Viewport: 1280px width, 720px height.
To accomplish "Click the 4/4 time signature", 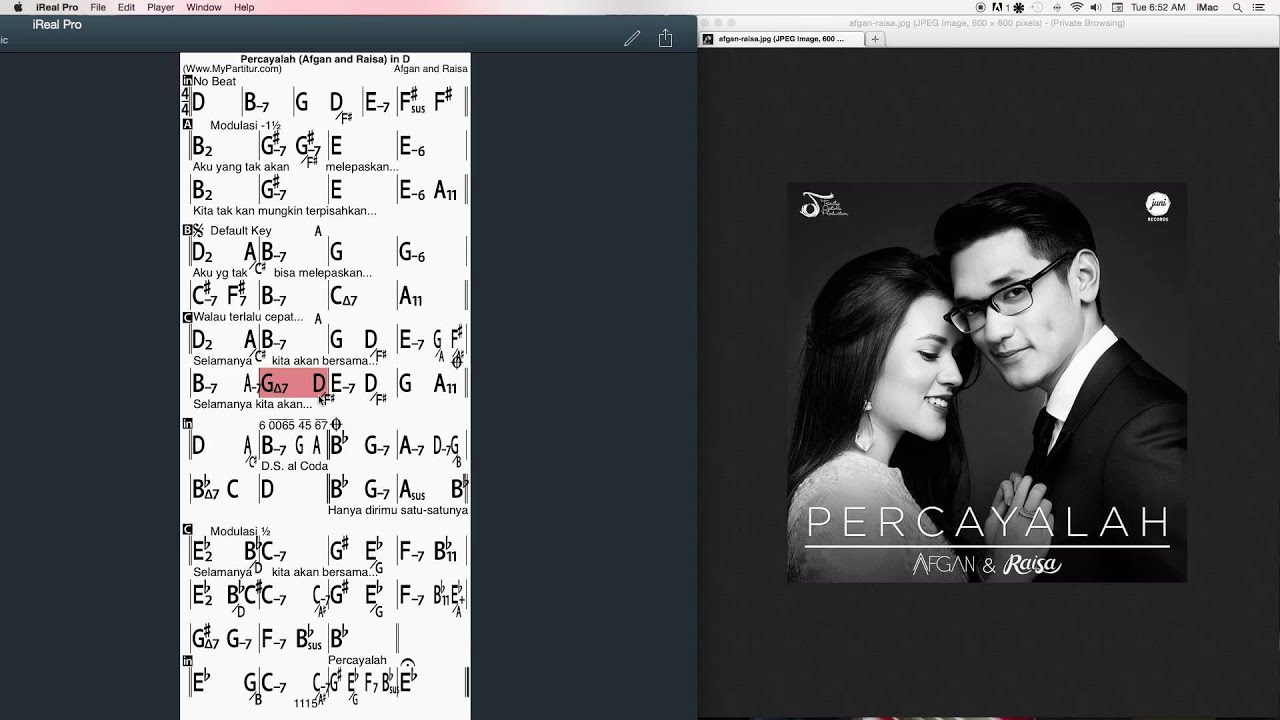I will pyautogui.click(x=185, y=100).
